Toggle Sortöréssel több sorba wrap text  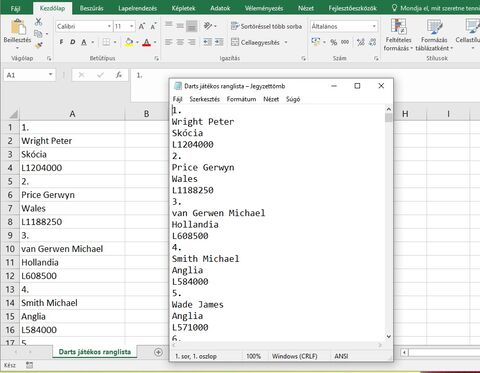tap(266, 26)
